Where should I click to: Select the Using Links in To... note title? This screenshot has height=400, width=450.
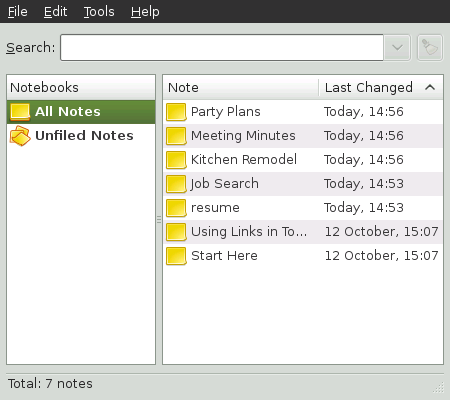point(249,232)
